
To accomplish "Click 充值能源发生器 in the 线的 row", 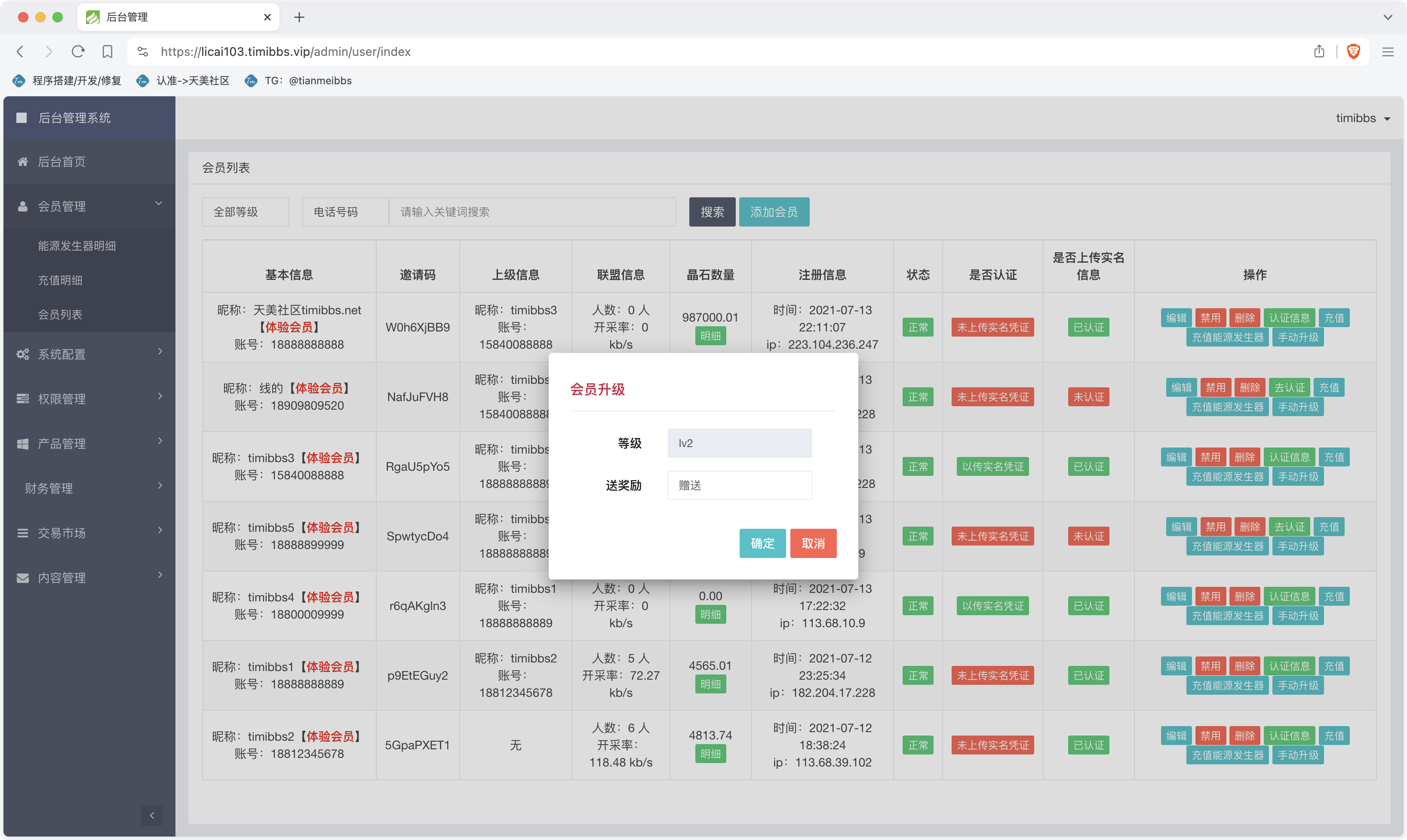I will tap(1228, 407).
